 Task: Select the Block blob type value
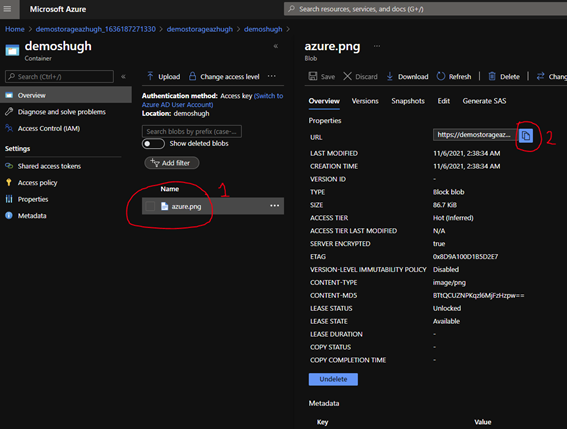tap(449, 192)
